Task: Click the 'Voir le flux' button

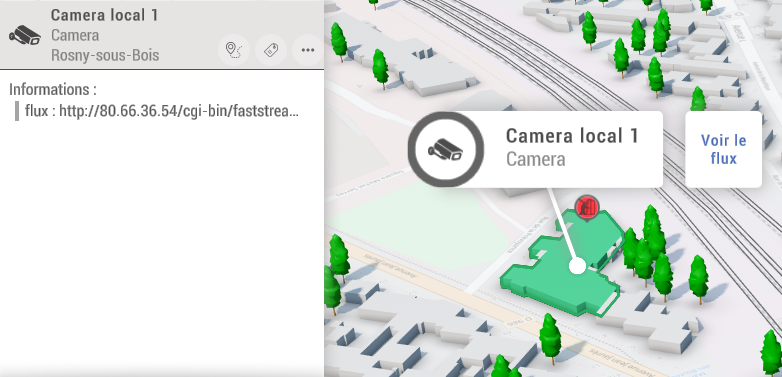Action: tap(724, 149)
